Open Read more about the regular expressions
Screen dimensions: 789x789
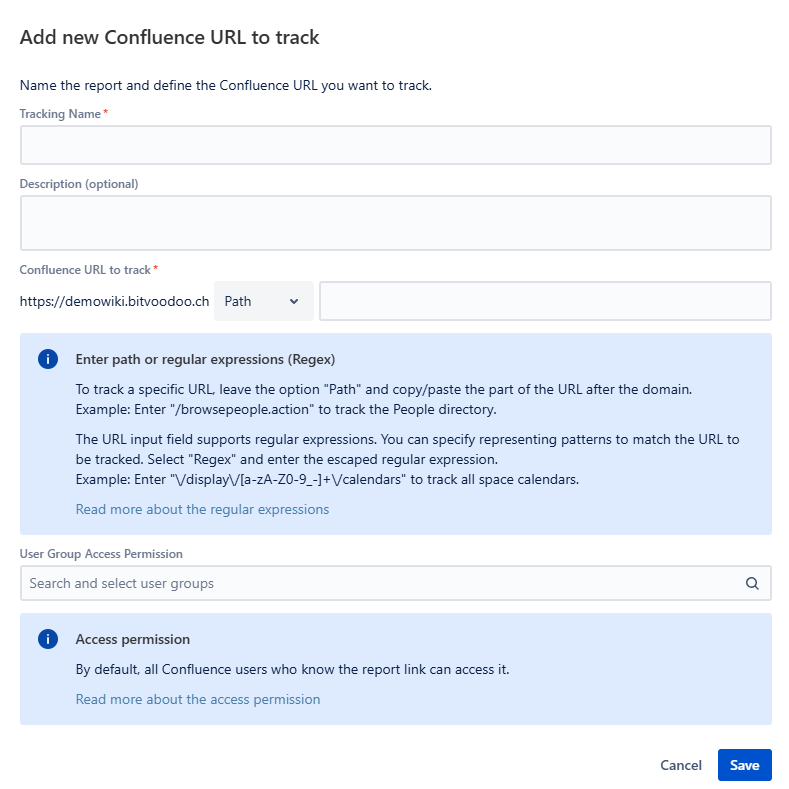[202, 509]
